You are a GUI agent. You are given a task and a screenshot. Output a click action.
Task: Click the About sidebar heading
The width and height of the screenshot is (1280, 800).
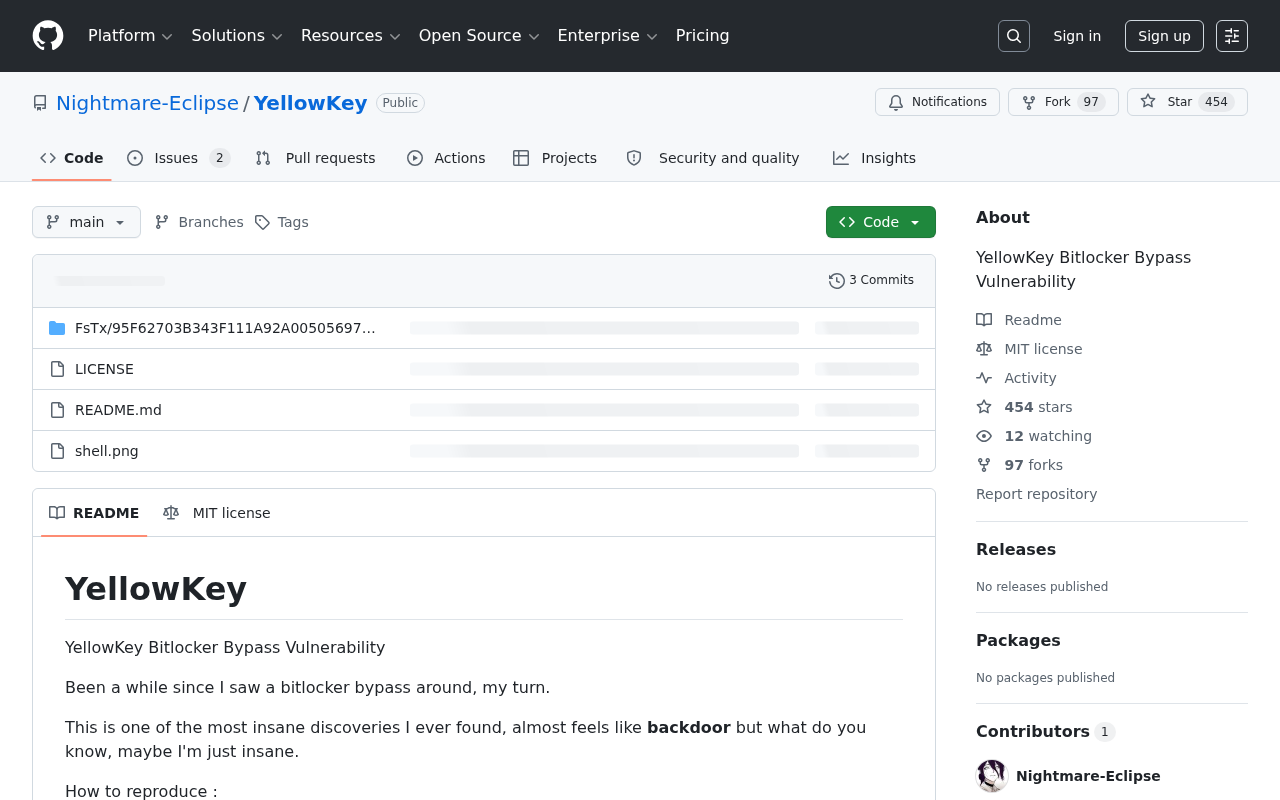[1003, 217]
